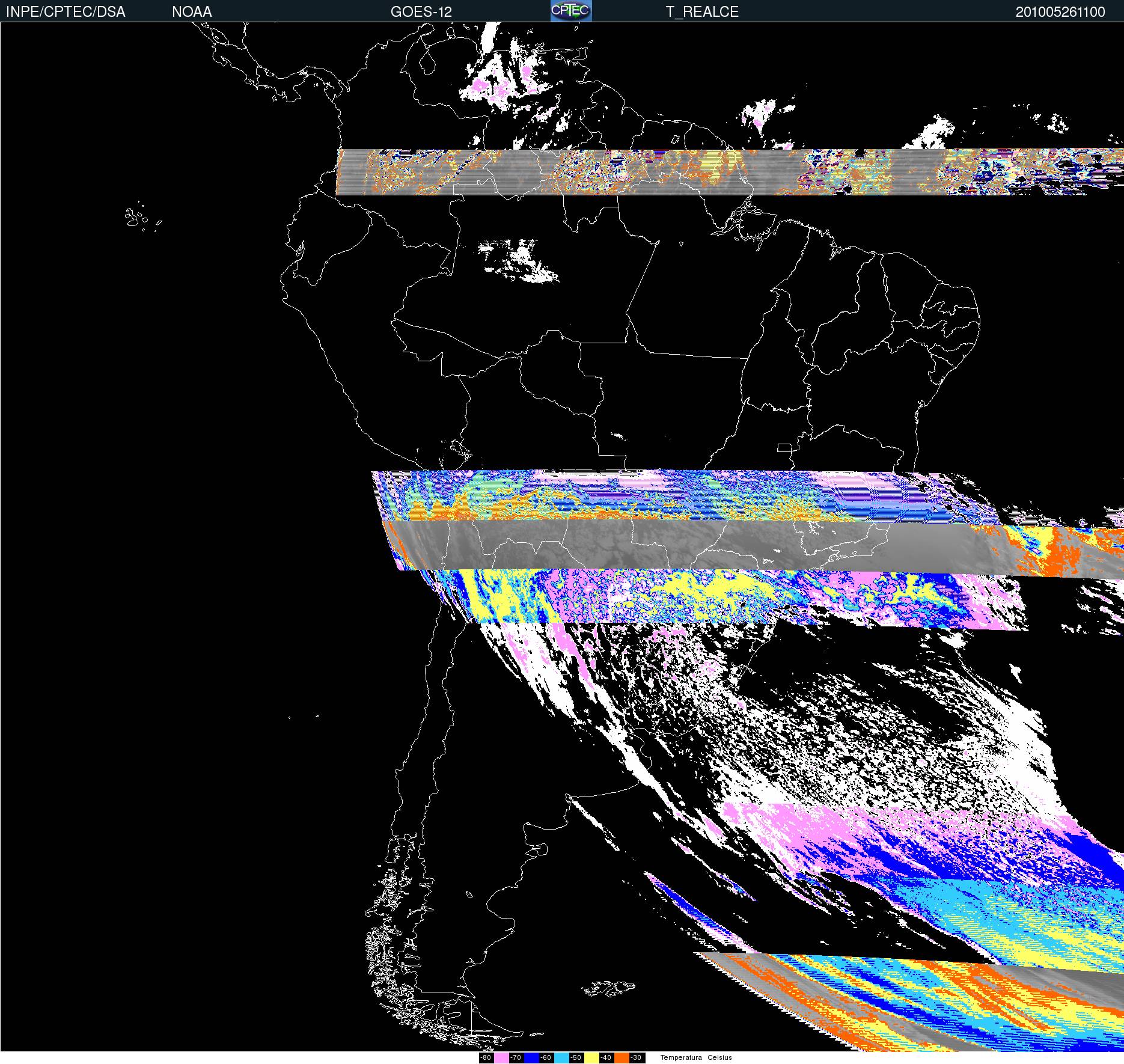Click the -50 legend value
This screenshot has width=1124, height=1064.
[576, 1058]
